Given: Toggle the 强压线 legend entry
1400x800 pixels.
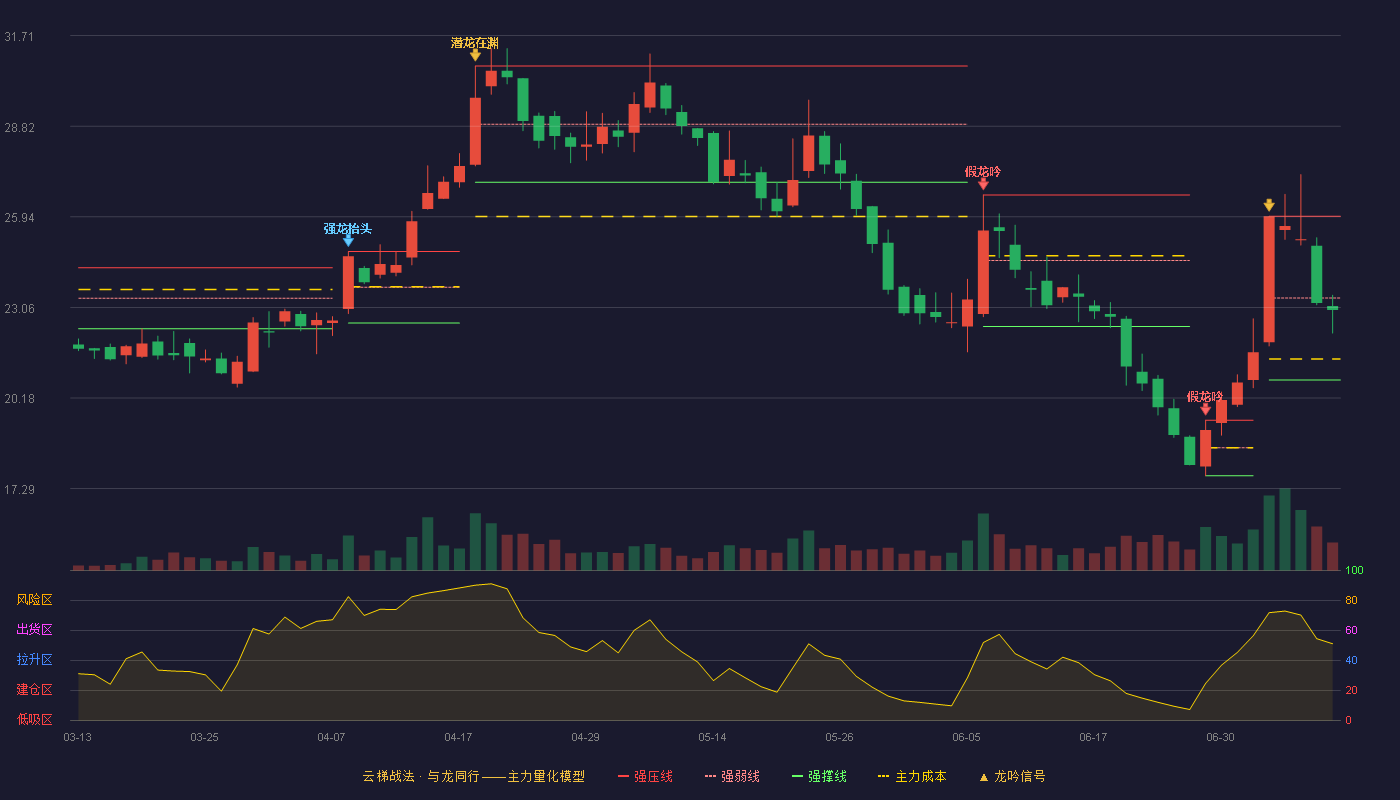Looking at the screenshot, I should [645, 776].
